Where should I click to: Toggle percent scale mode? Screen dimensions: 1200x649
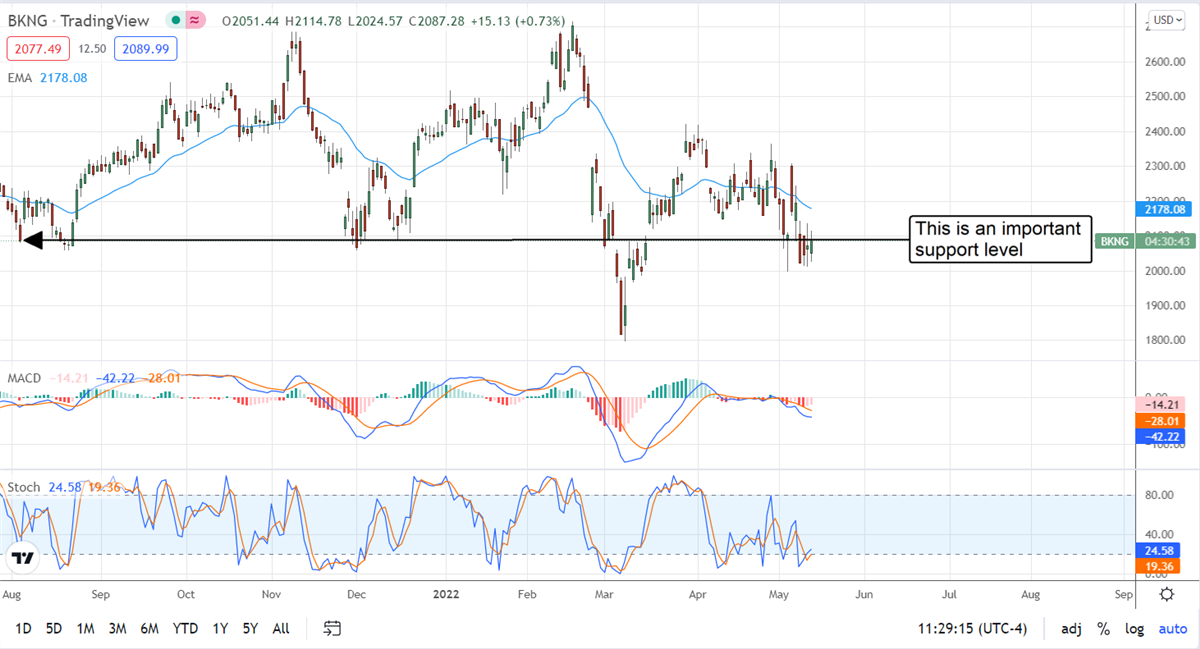[1103, 629]
